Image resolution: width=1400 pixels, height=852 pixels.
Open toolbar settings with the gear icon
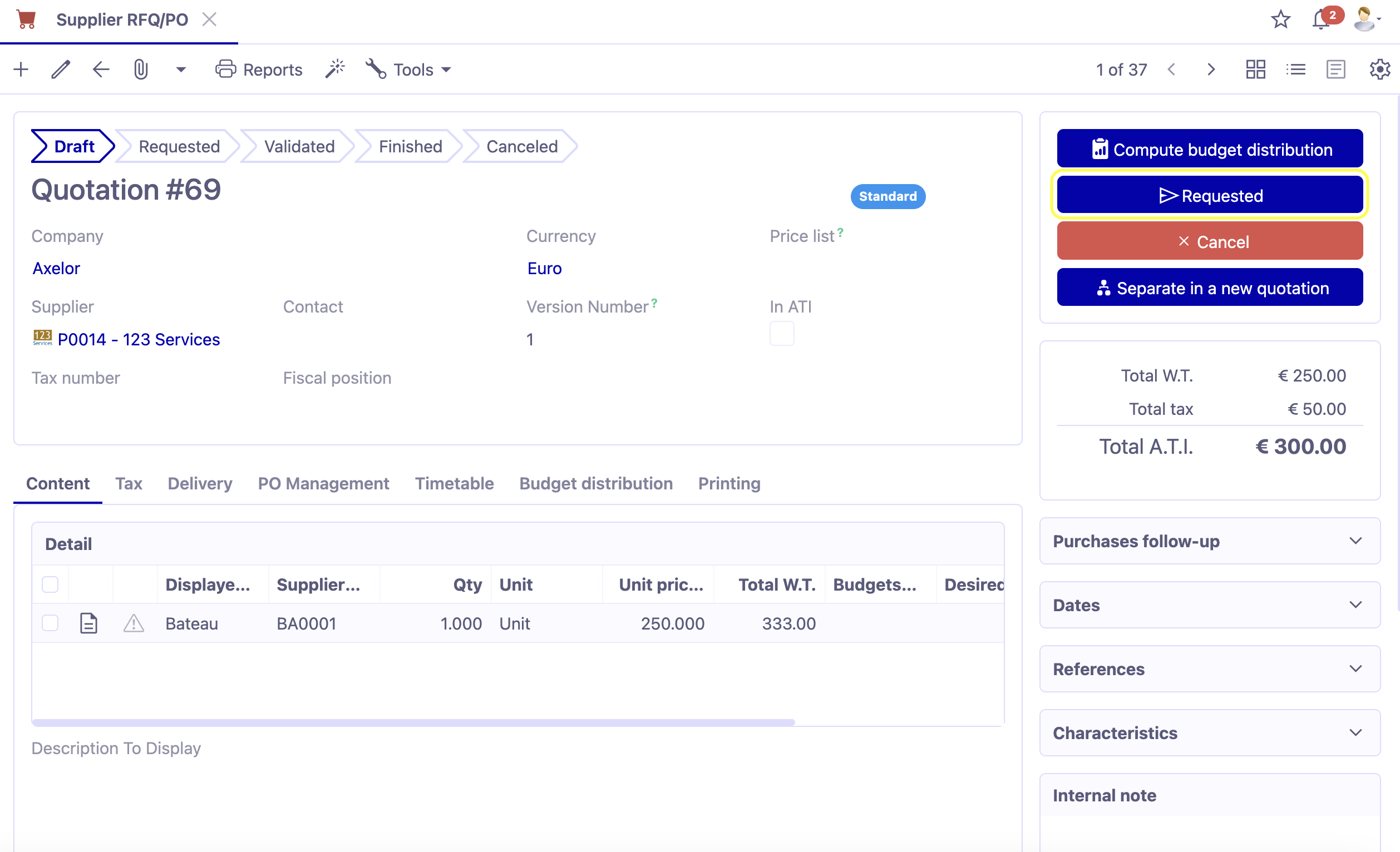point(1379,70)
